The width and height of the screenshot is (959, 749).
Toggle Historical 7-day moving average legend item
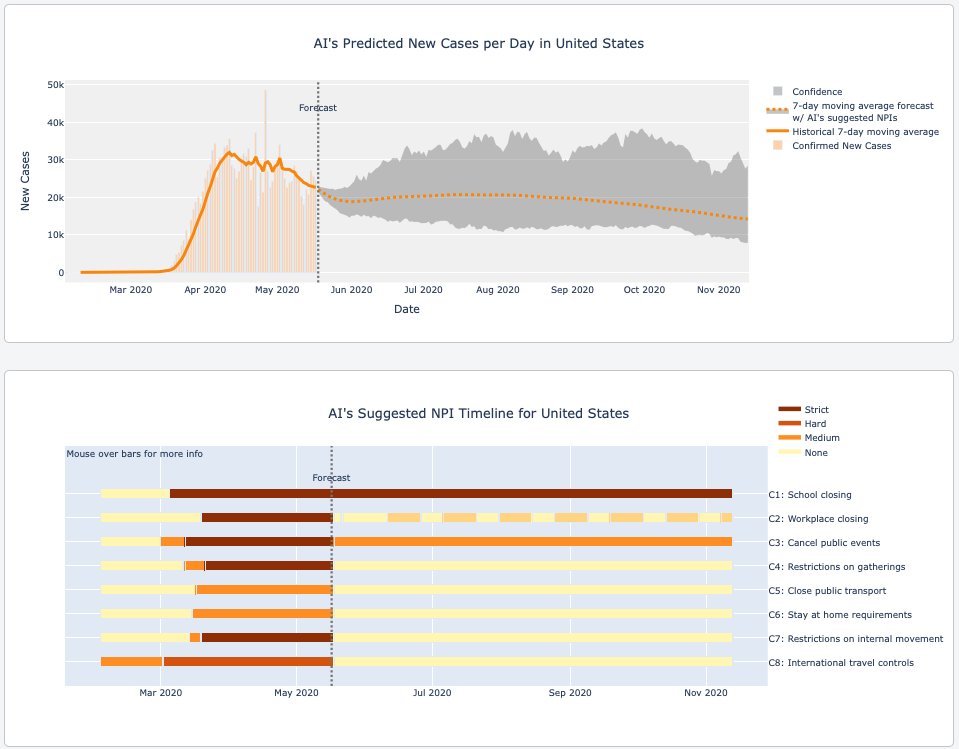[864, 131]
